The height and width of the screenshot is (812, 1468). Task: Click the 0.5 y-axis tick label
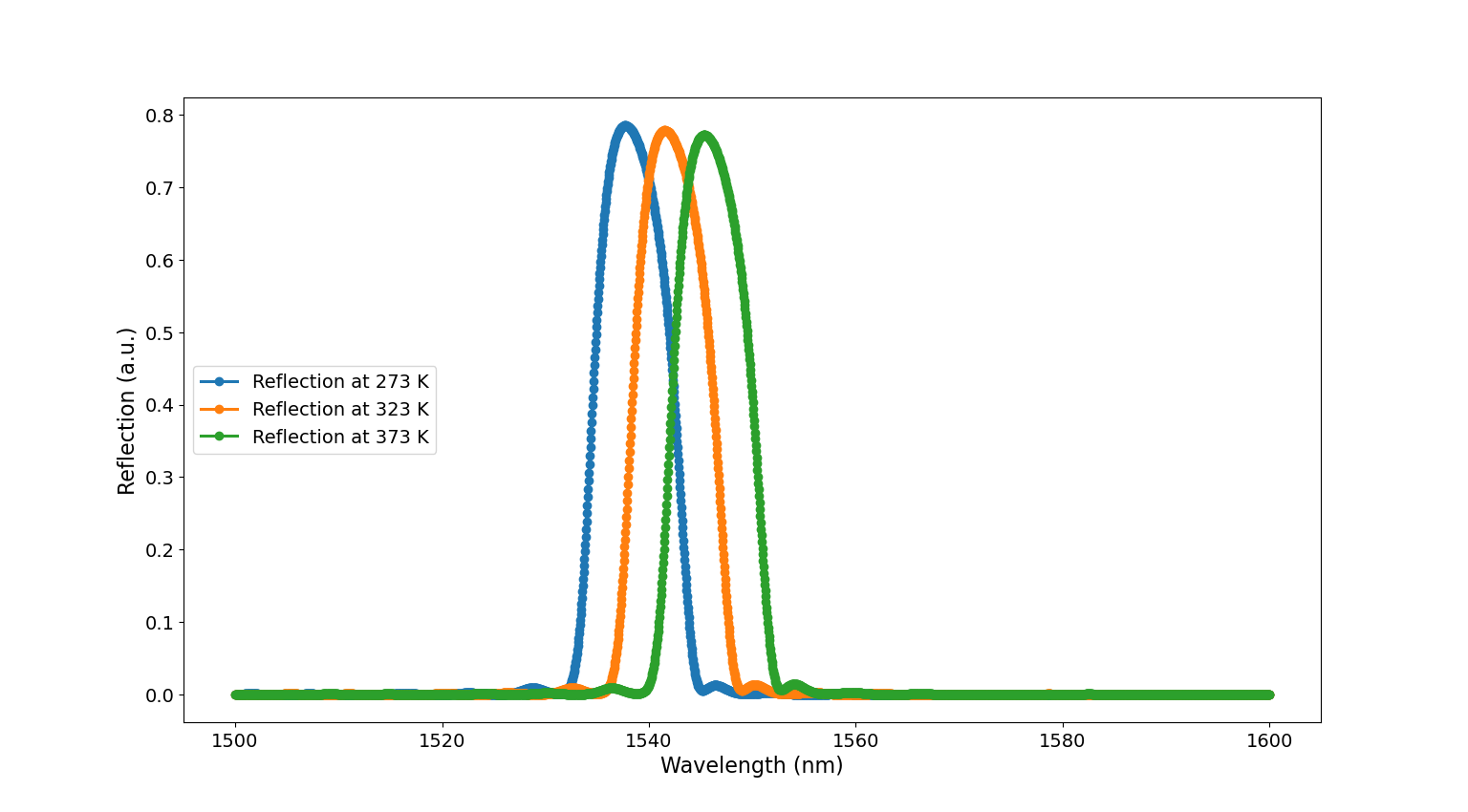click(160, 333)
